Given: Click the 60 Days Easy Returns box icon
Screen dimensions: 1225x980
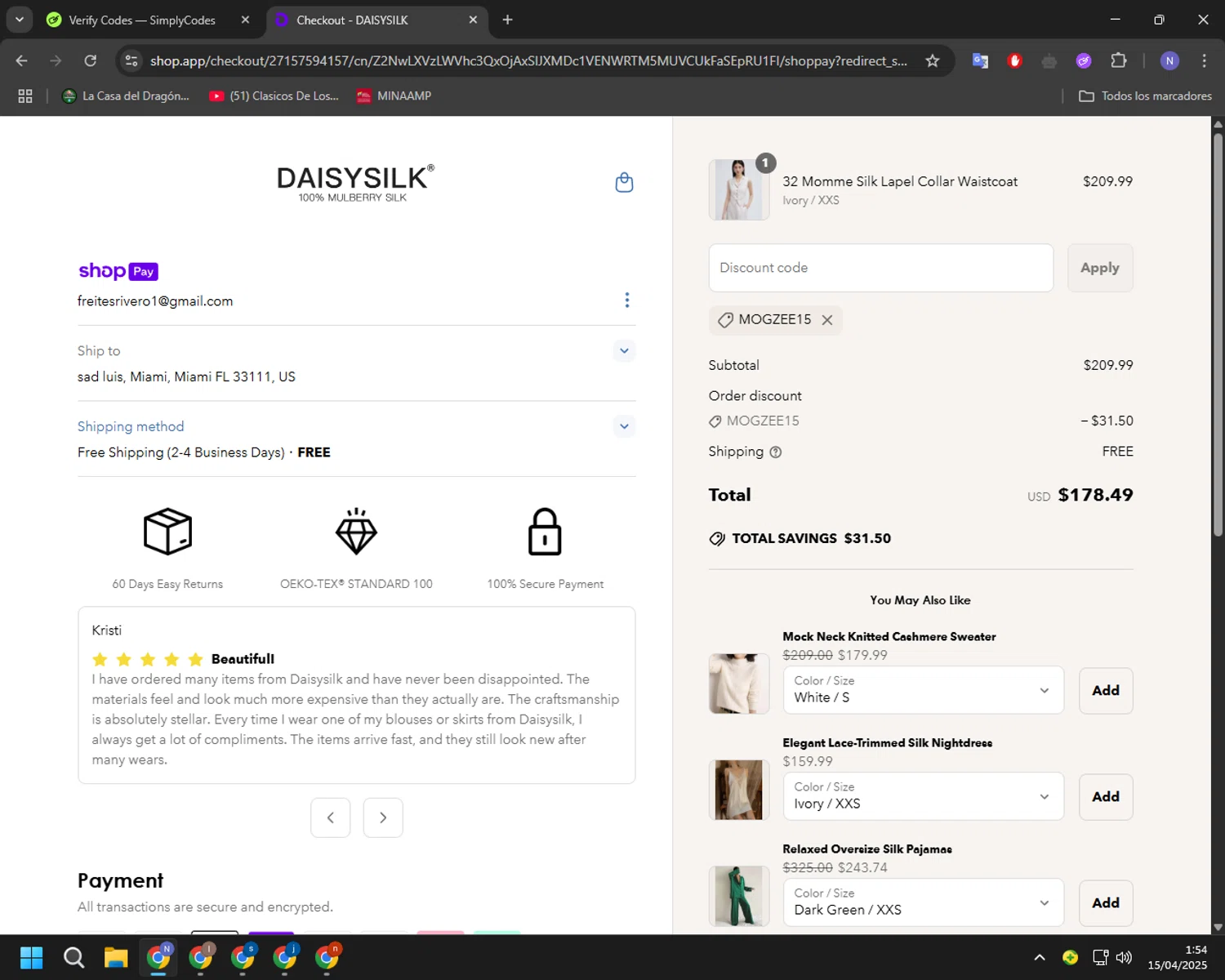Looking at the screenshot, I should point(167,532).
